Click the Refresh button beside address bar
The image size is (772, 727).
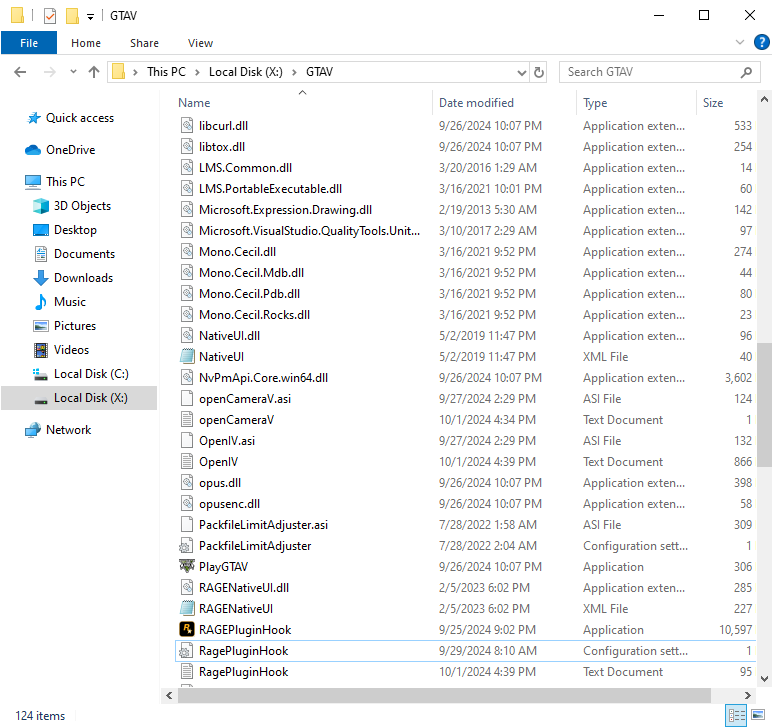(x=540, y=72)
